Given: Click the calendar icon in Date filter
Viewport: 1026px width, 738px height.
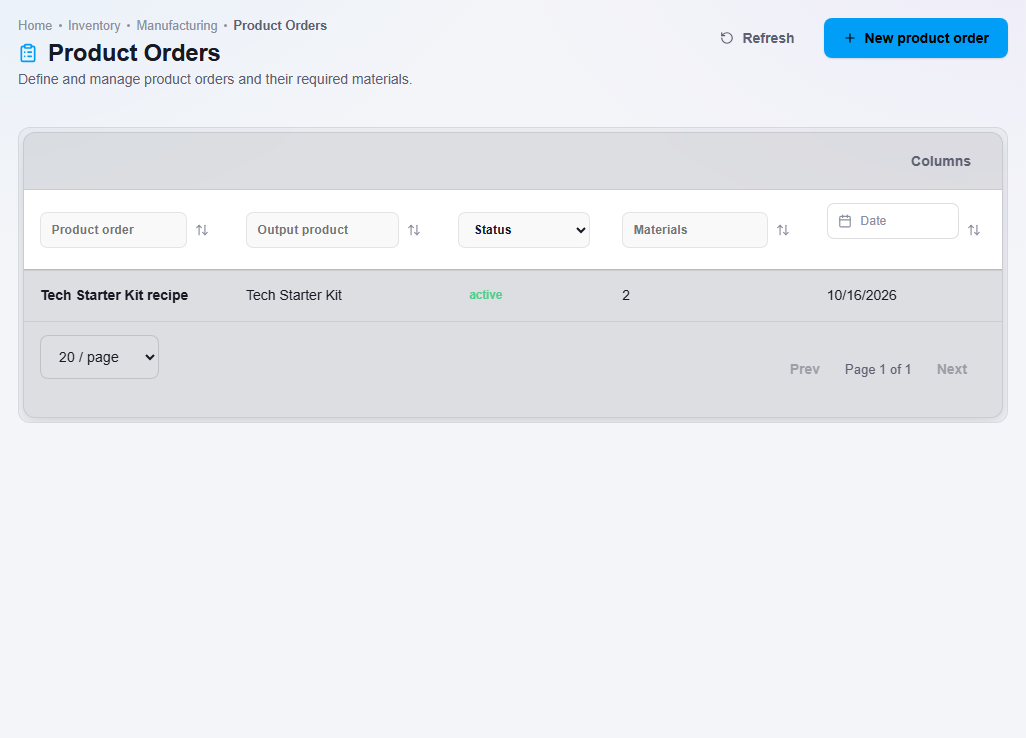Looking at the screenshot, I should [x=845, y=221].
